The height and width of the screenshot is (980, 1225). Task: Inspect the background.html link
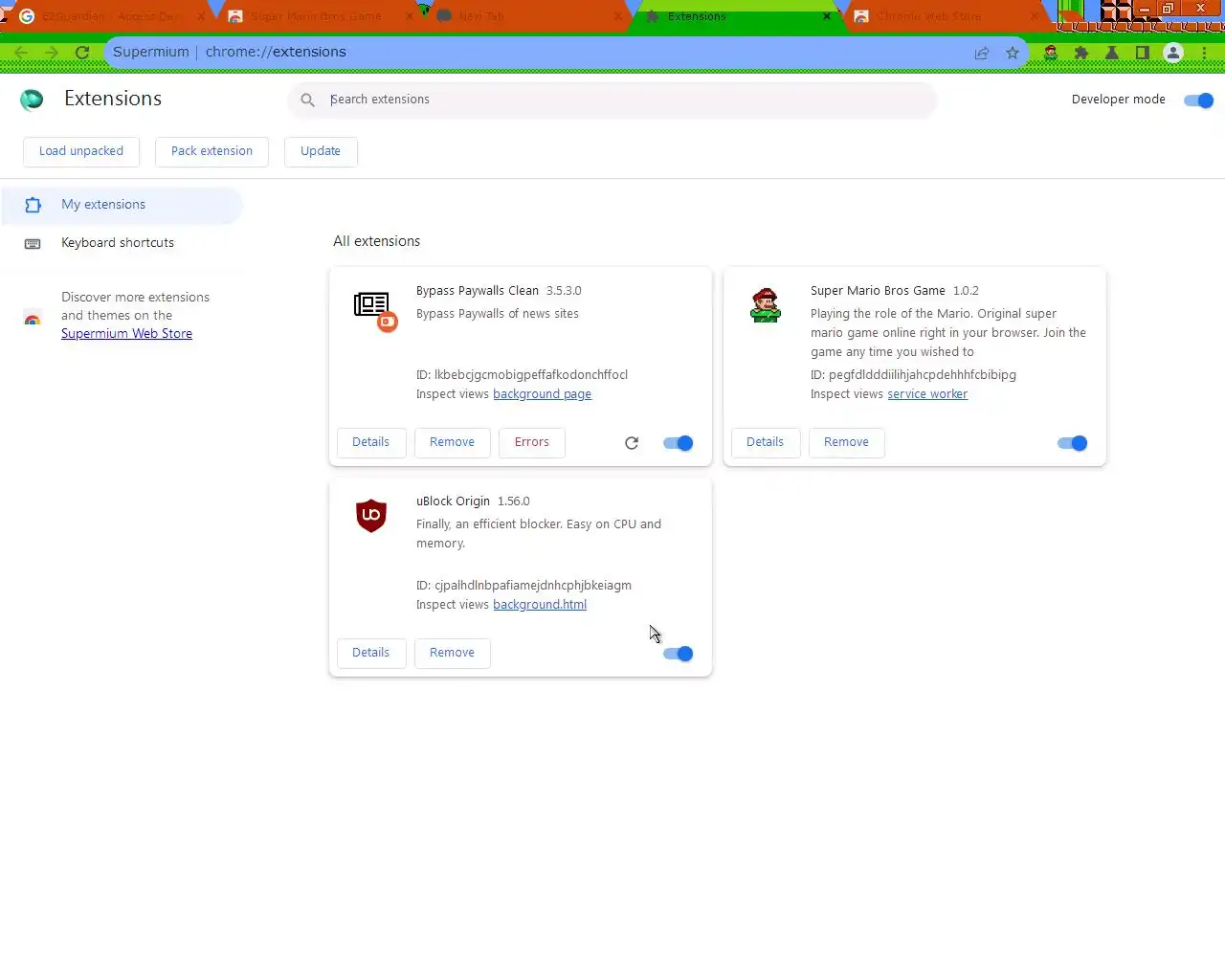tap(540, 605)
